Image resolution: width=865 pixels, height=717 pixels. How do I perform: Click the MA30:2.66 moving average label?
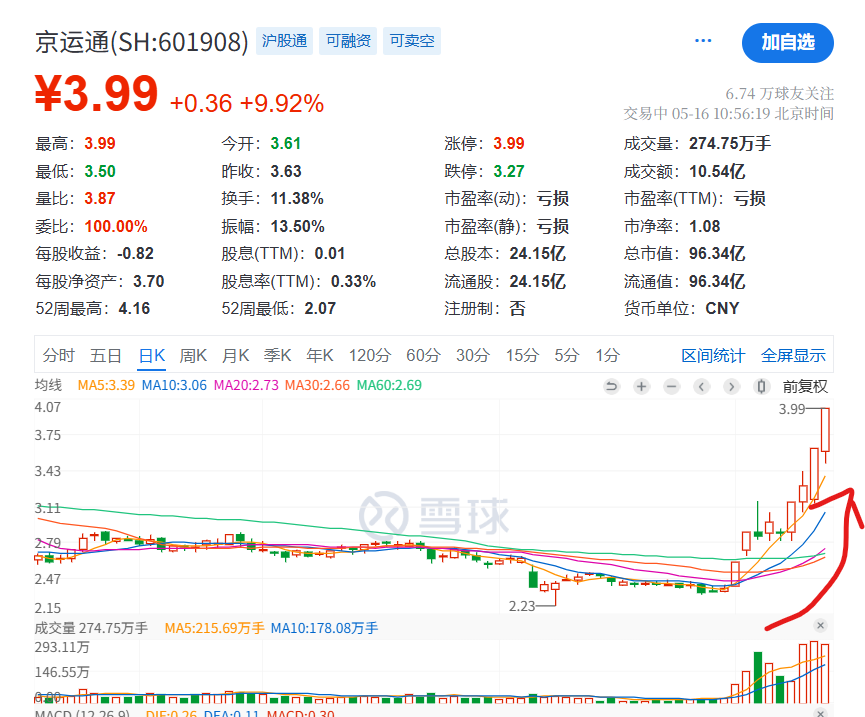tap(317, 385)
